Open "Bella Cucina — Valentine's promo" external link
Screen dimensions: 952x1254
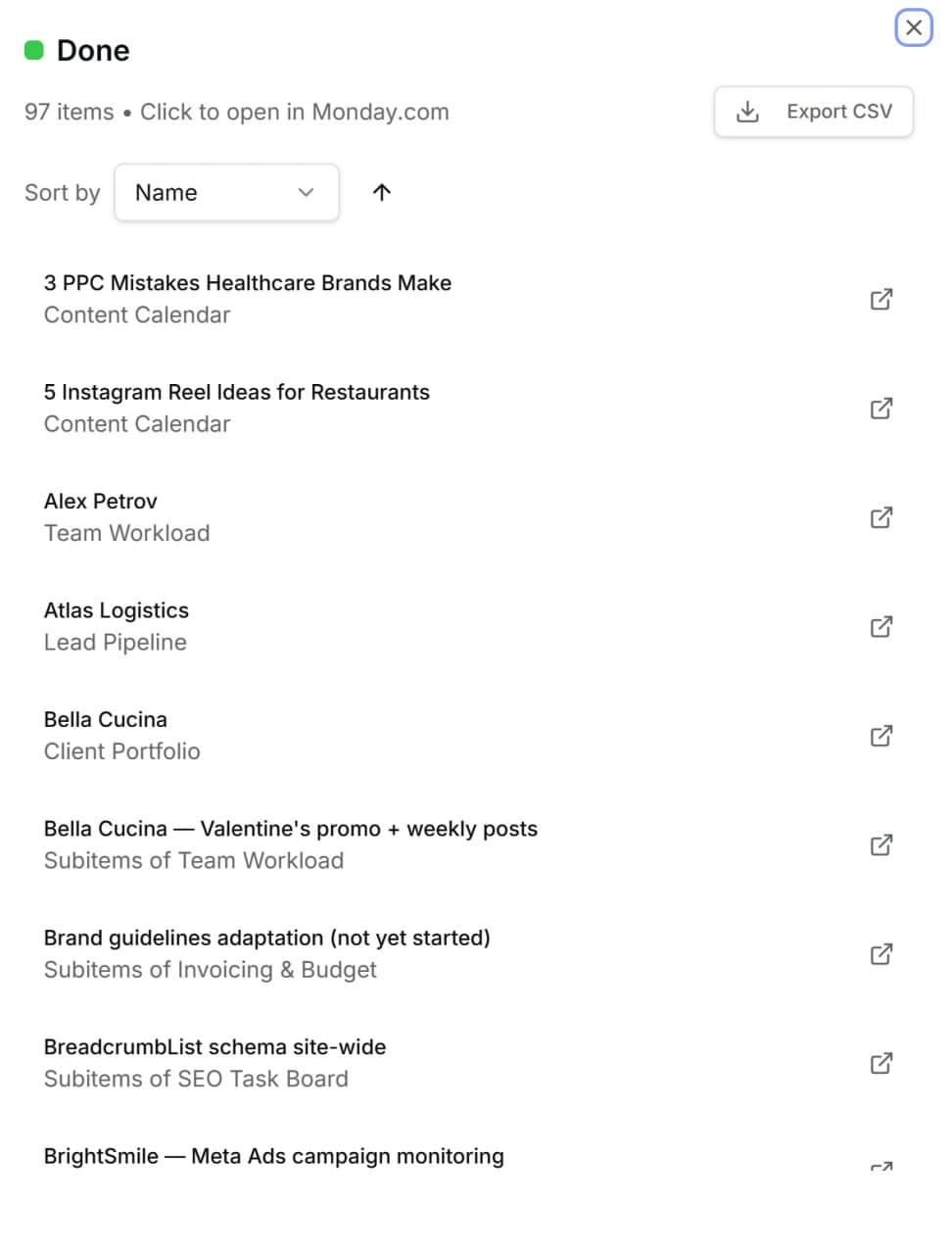881,844
